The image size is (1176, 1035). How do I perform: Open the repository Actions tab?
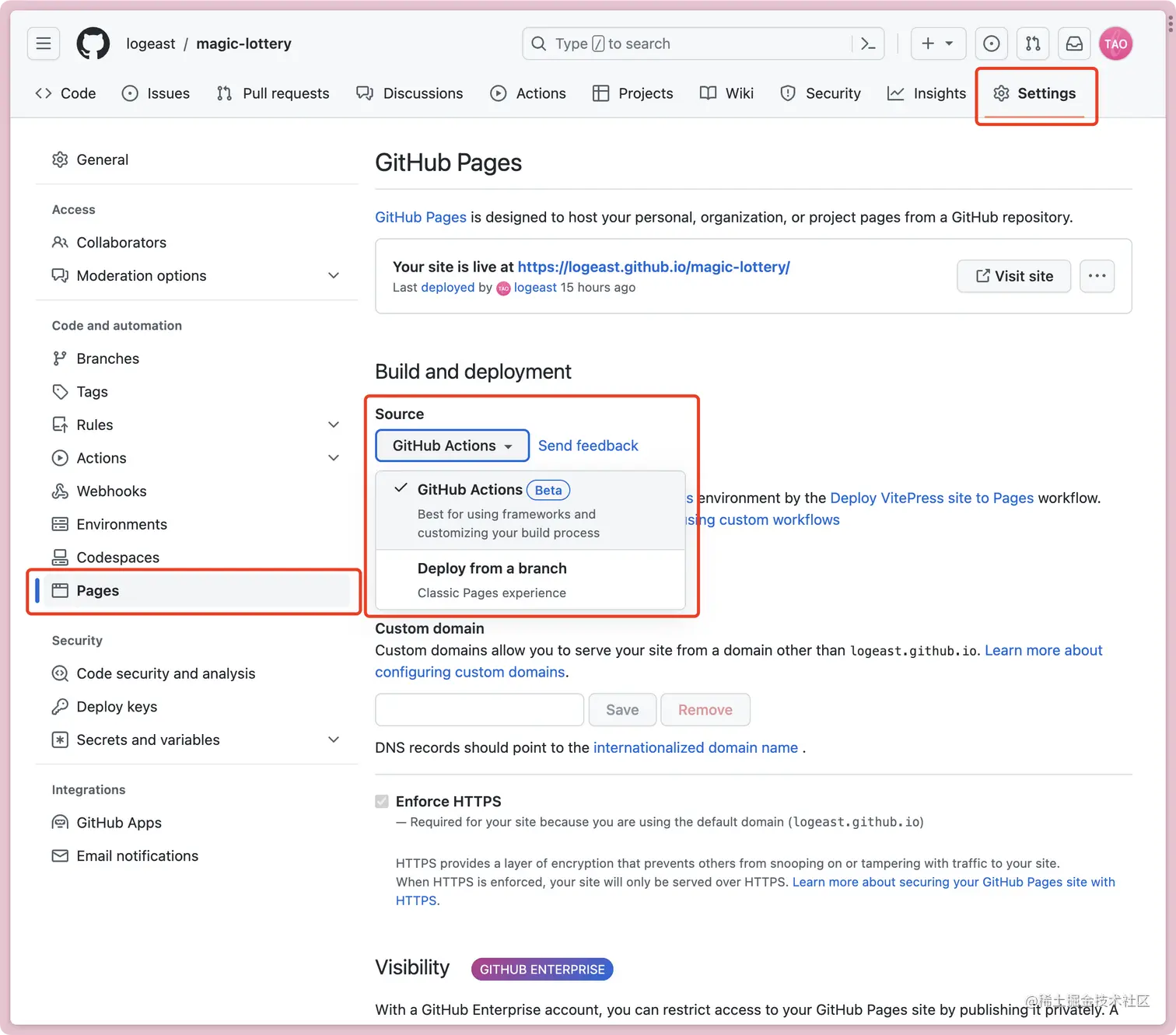coord(528,93)
